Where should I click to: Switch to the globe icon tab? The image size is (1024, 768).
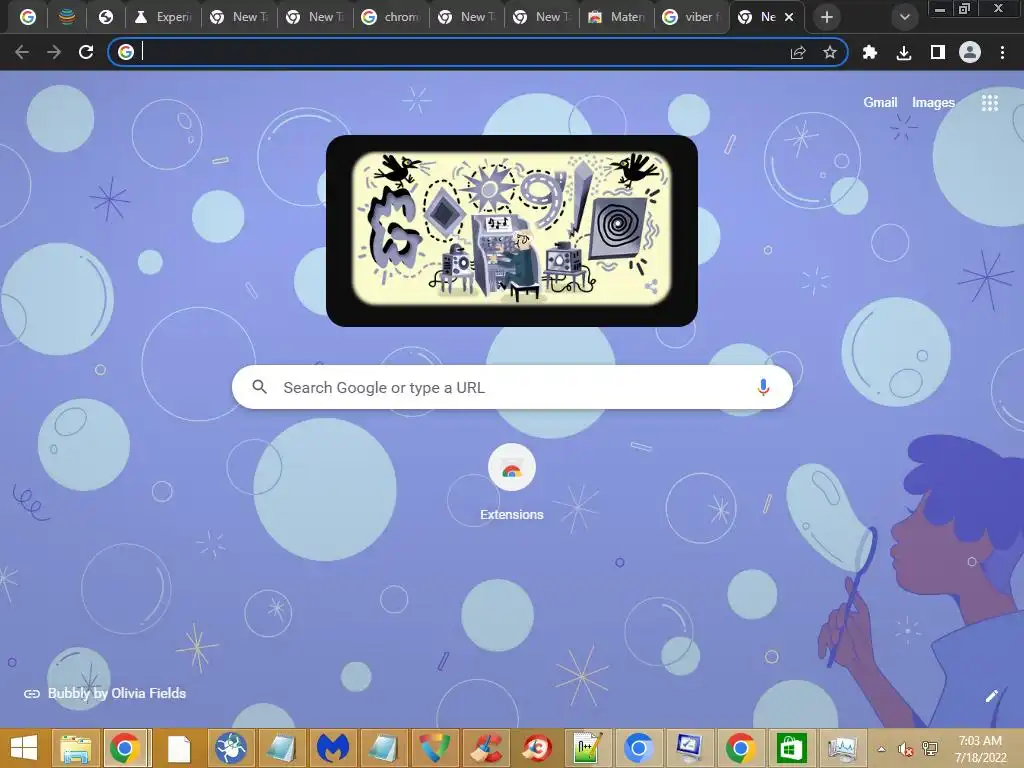pyautogui.click(x=106, y=17)
